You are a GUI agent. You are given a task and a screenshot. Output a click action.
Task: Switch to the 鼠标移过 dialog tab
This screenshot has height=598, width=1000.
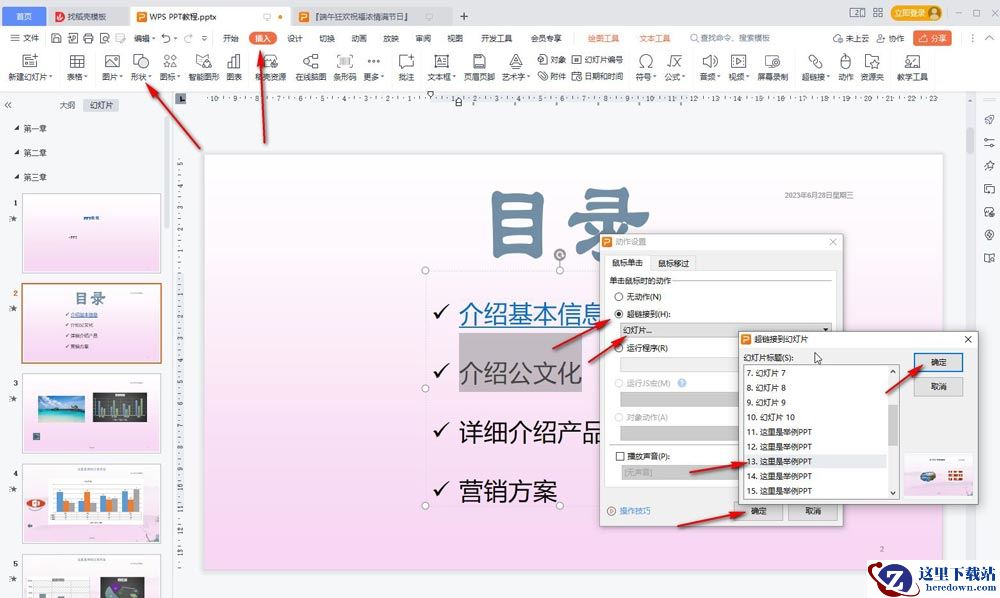(x=673, y=263)
